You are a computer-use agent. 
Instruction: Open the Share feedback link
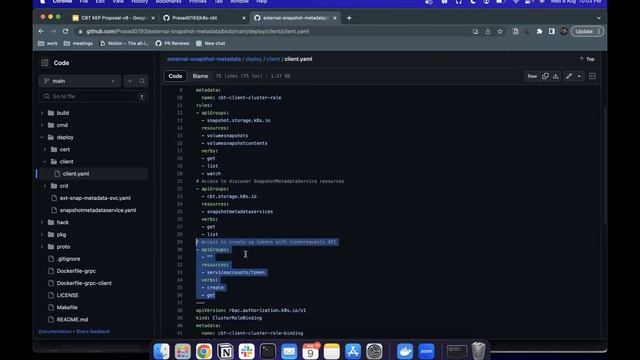tap(93, 331)
